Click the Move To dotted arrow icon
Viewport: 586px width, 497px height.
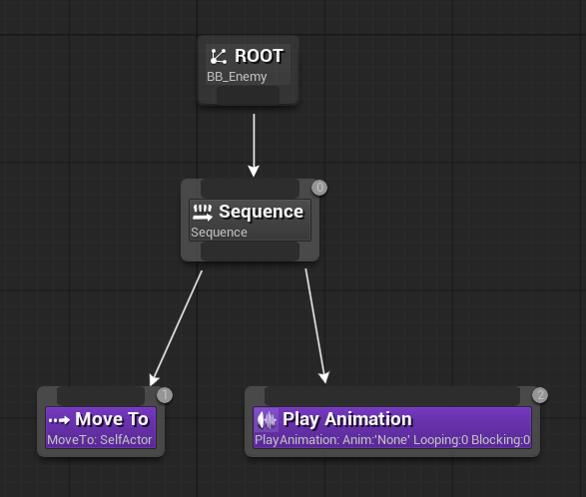(x=59, y=420)
